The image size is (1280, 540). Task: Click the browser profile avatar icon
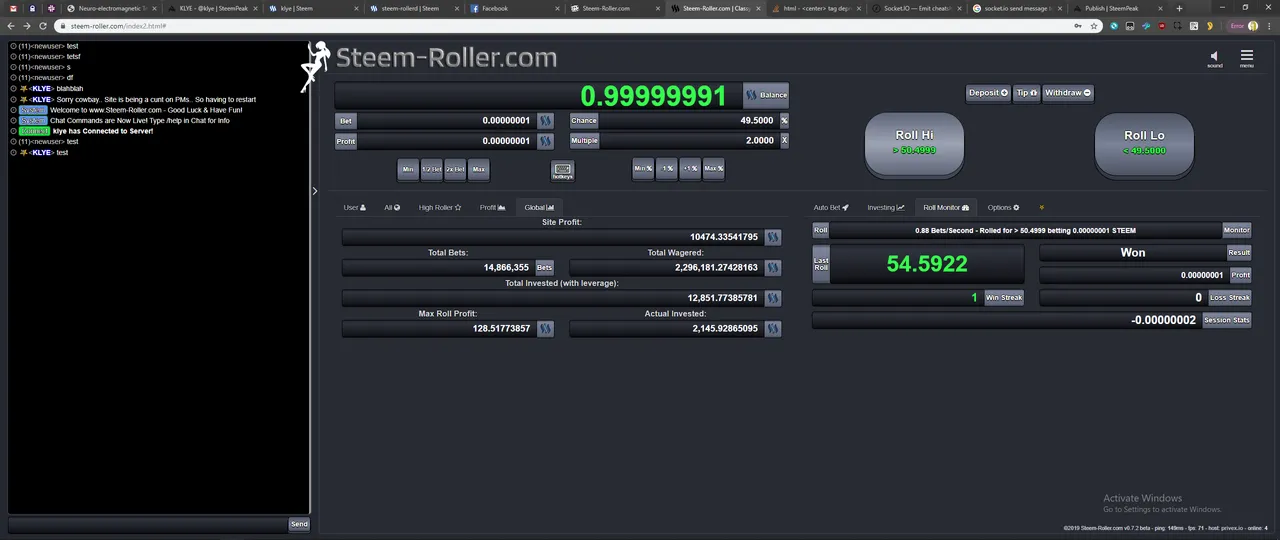(1253, 26)
